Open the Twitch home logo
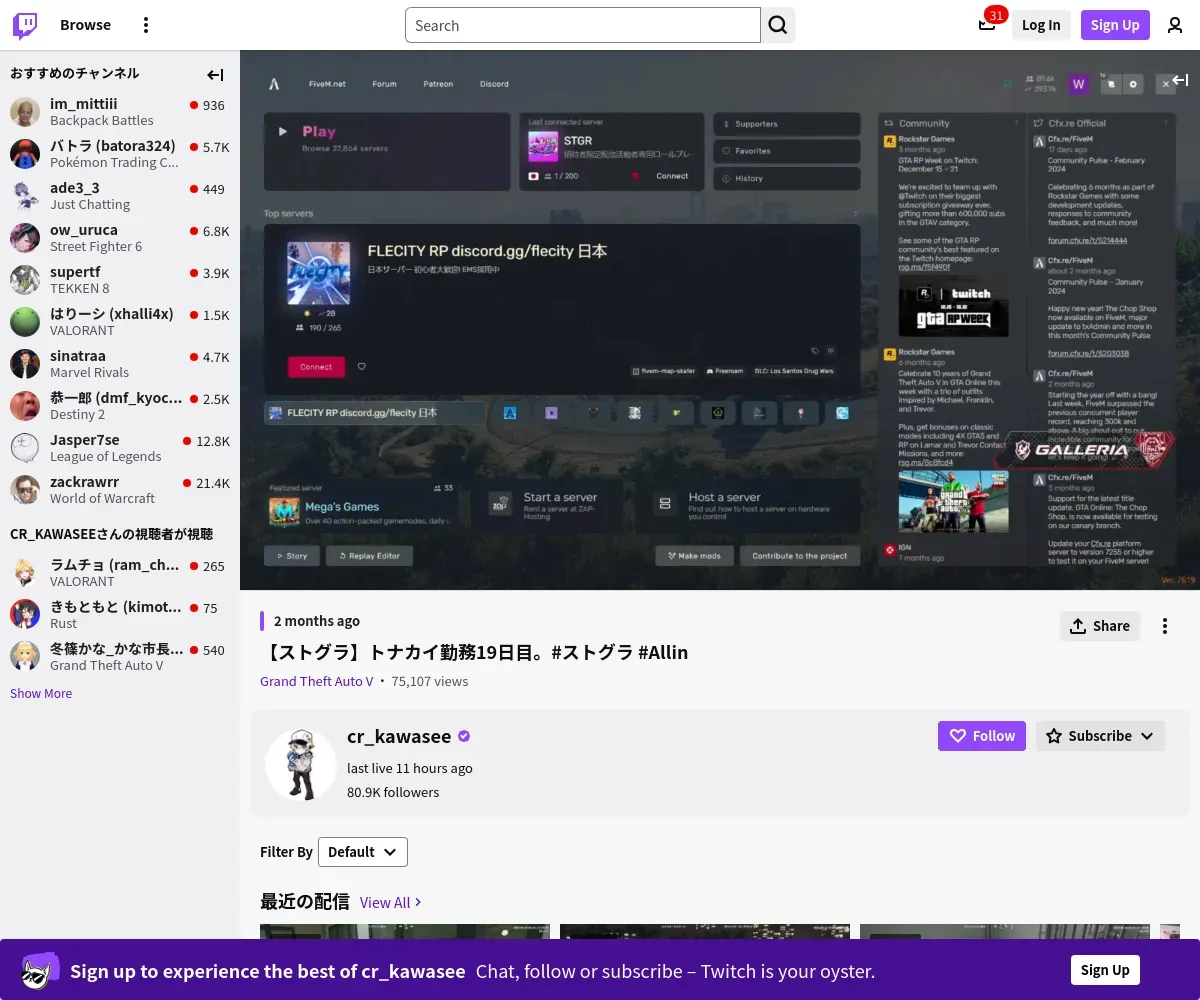Image resolution: width=1200 pixels, height=1000 pixels. pyautogui.click(x=25, y=25)
